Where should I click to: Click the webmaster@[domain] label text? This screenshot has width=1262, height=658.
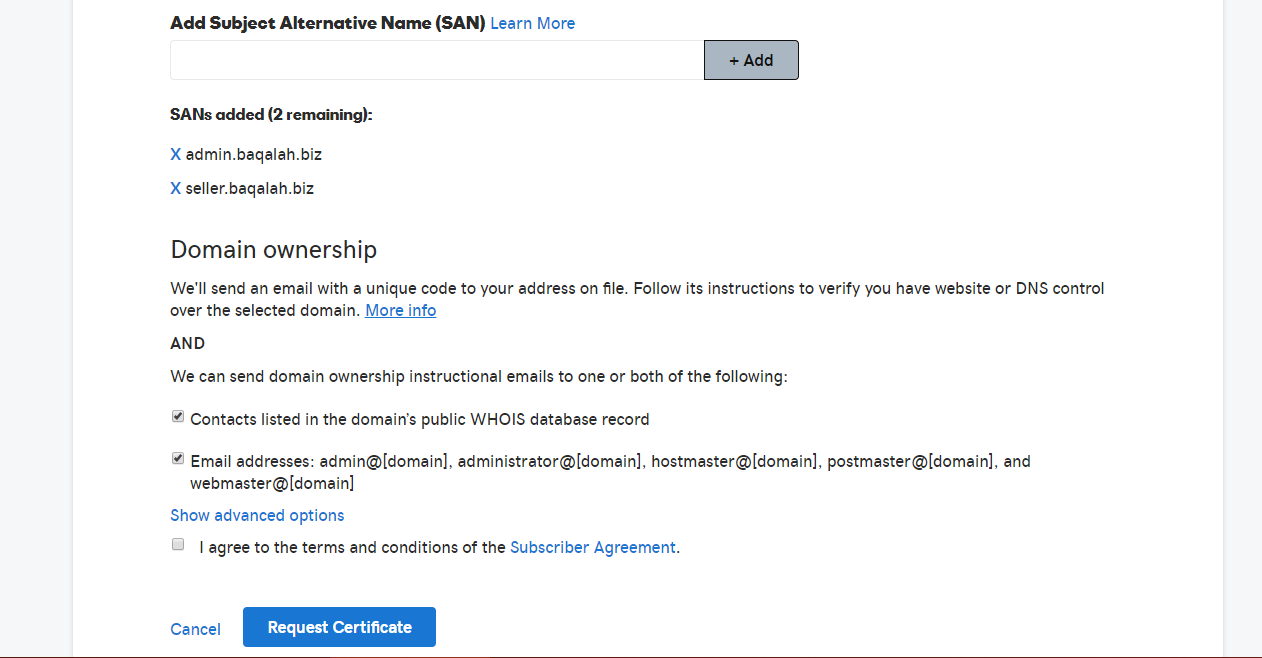point(271,484)
